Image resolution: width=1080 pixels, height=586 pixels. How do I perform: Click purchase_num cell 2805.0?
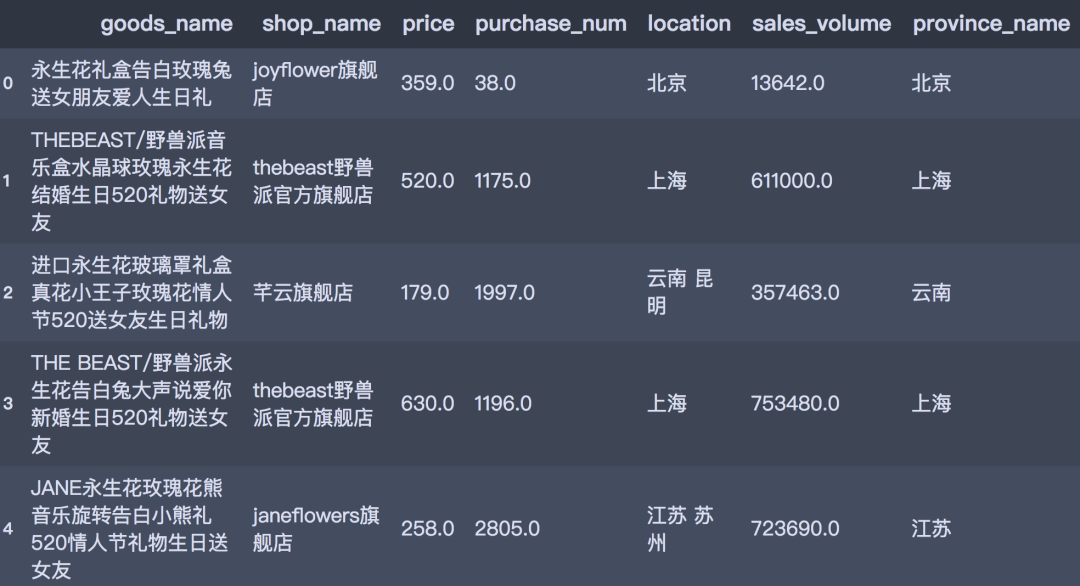pyautogui.click(x=507, y=528)
